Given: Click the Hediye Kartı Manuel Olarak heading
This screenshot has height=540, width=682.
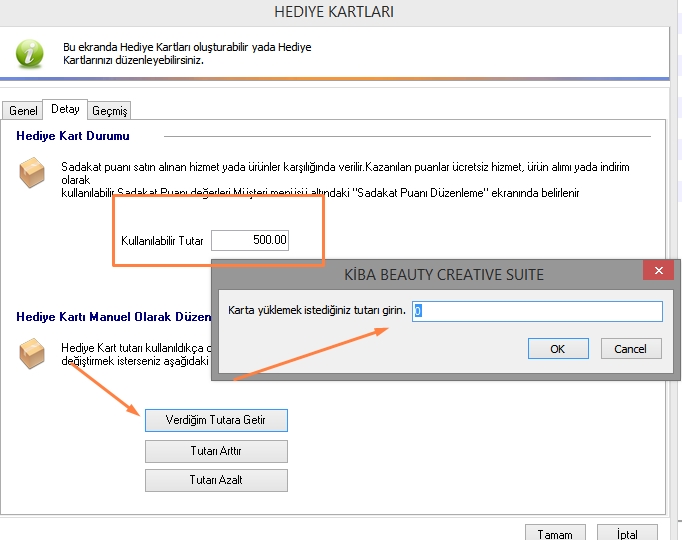Looking at the screenshot, I should coord(114,317).
